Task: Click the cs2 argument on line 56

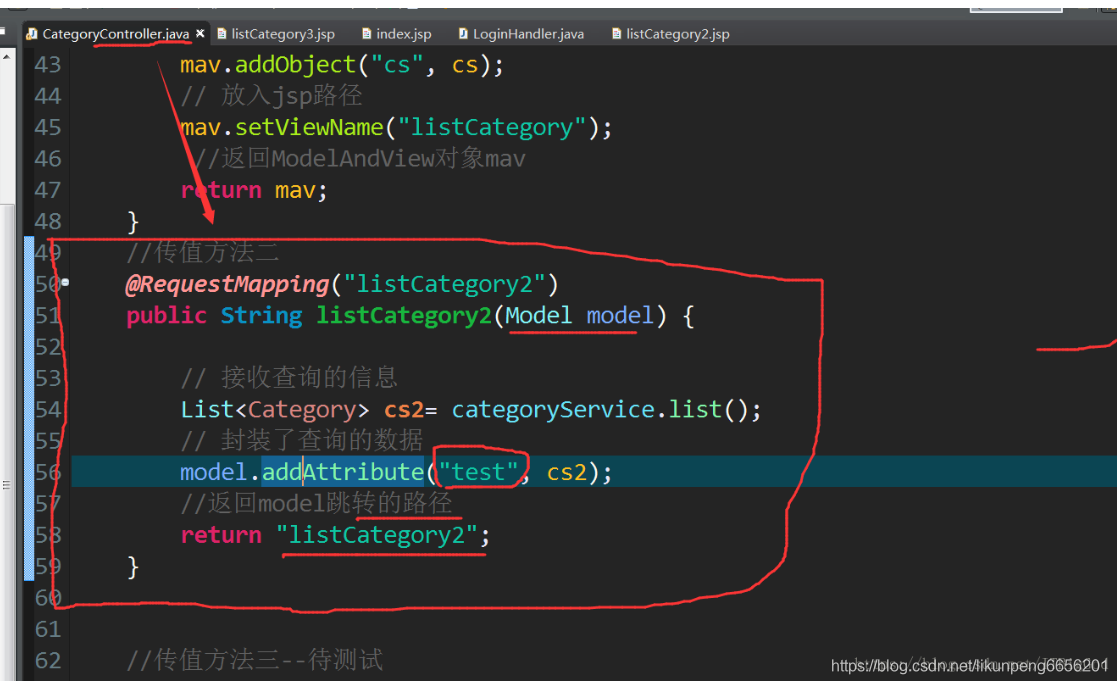Action: [x=566, y=472]
